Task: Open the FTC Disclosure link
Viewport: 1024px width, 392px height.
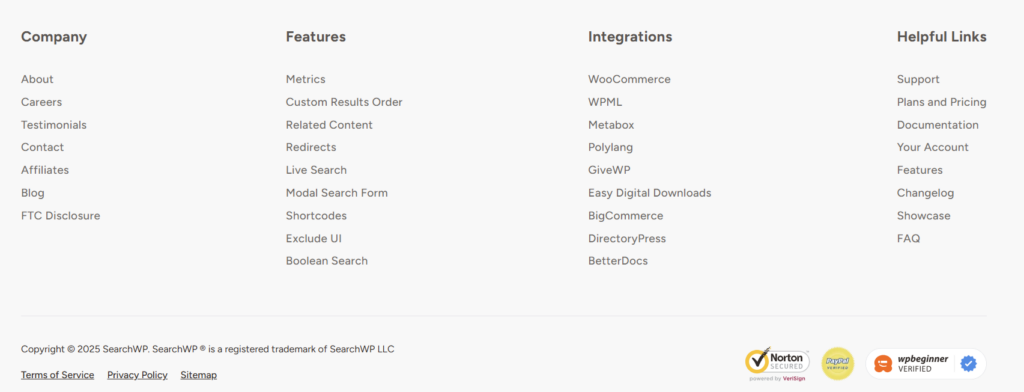Action: coord(61,216)
